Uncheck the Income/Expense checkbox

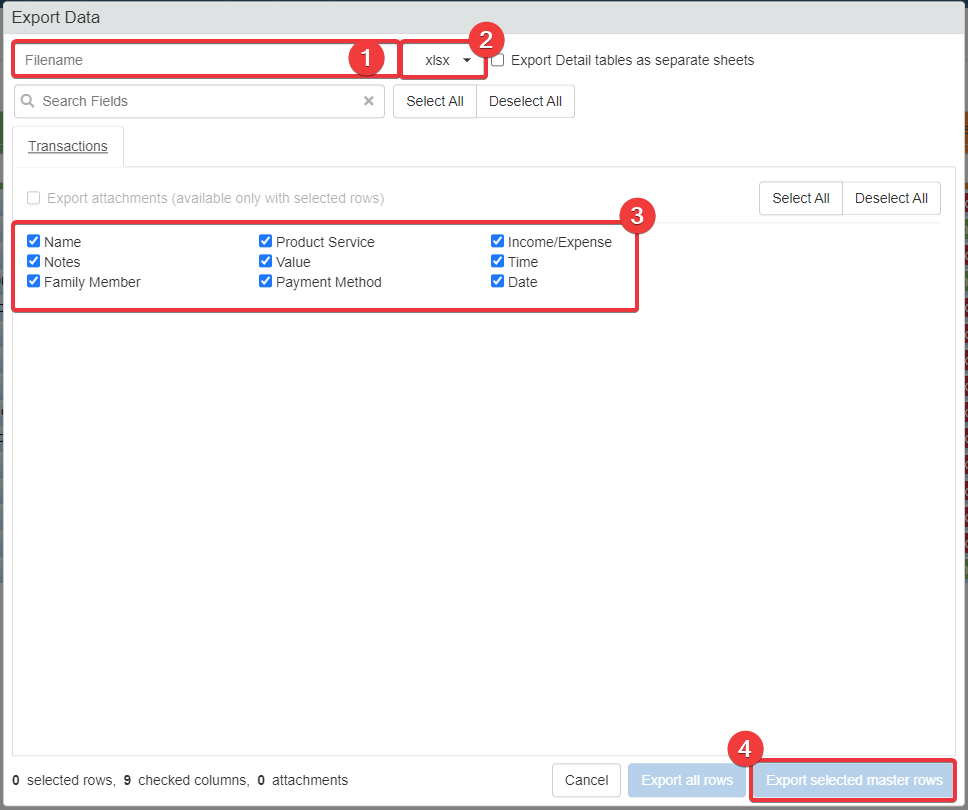[x=498, y=241]
